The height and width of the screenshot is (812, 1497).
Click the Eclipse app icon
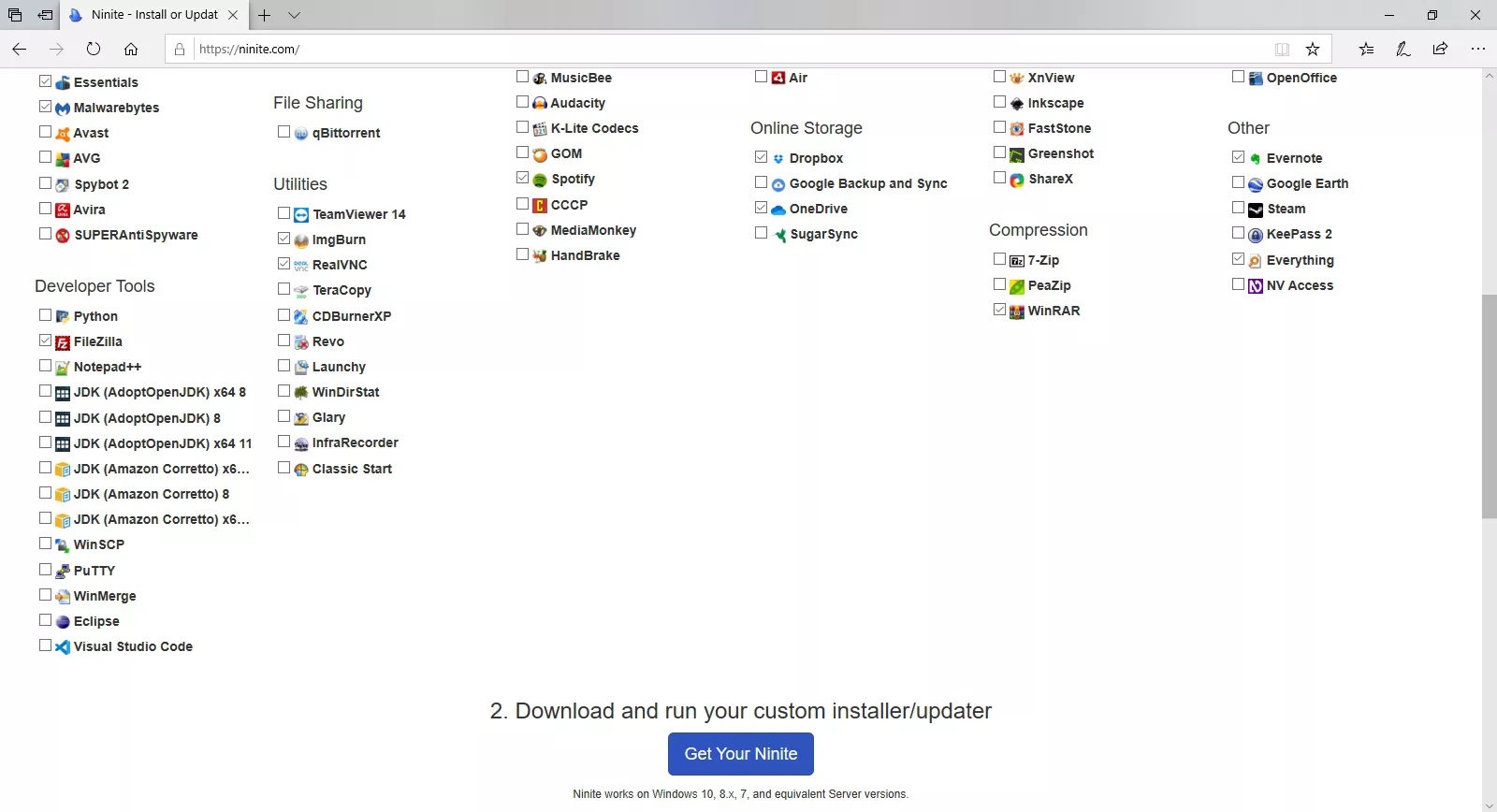[x=63, y=622]
